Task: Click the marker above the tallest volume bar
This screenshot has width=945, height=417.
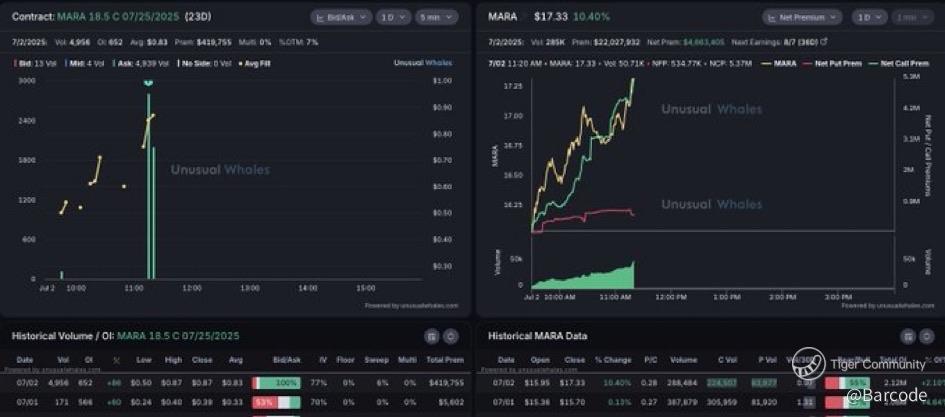Action: (148, 83)
